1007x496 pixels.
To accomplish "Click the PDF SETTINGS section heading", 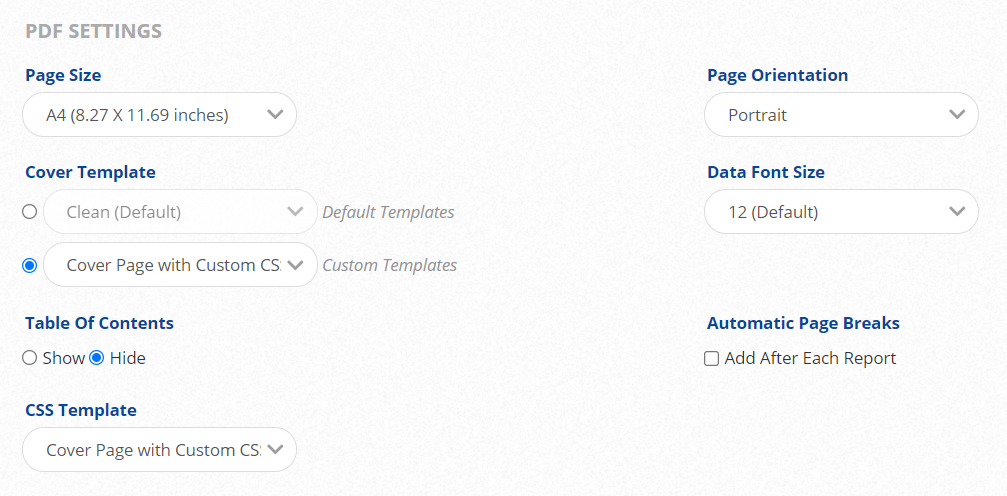I will click(93, 31).
